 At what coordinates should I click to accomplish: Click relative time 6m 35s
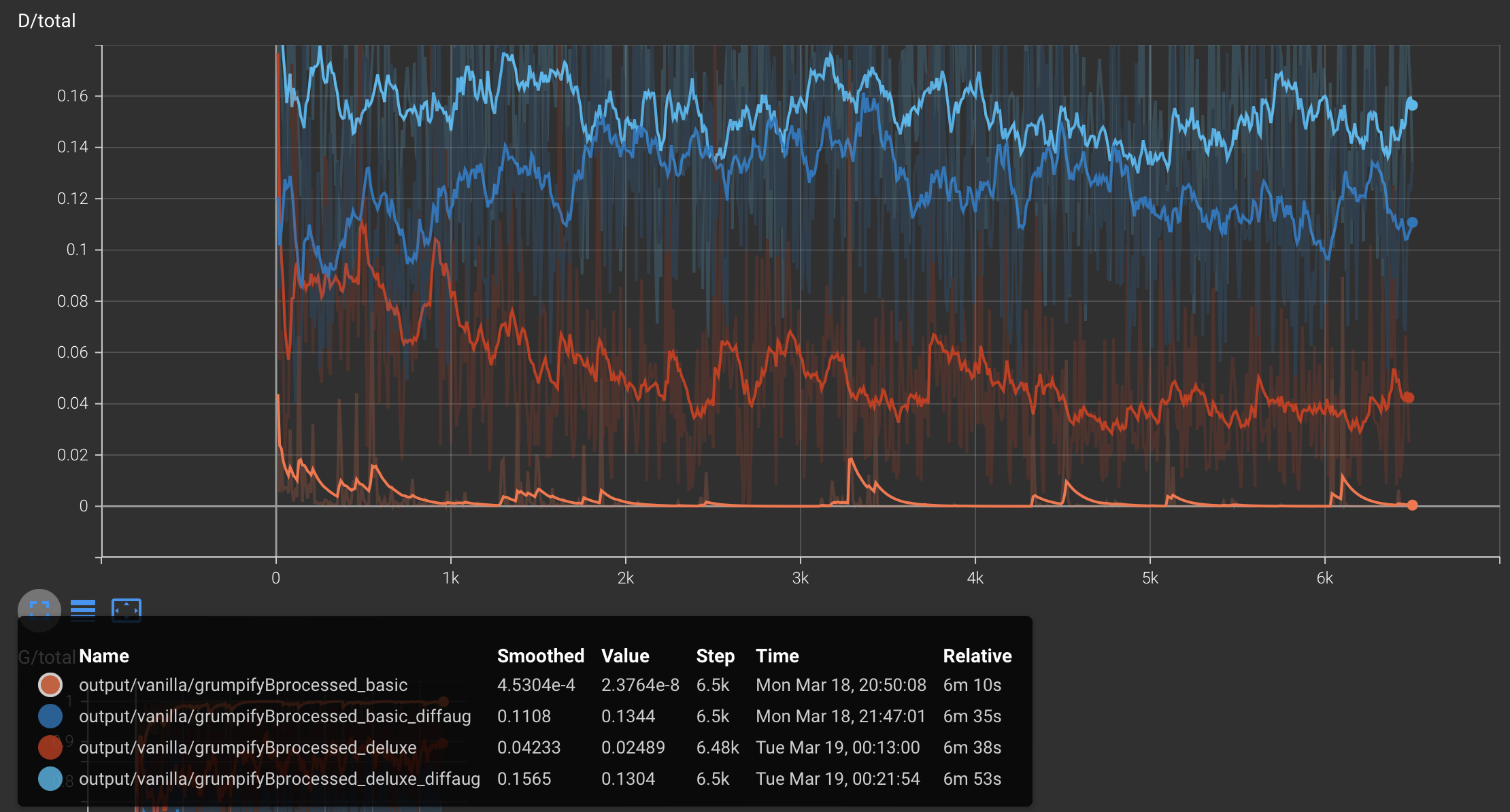(972, 716)
